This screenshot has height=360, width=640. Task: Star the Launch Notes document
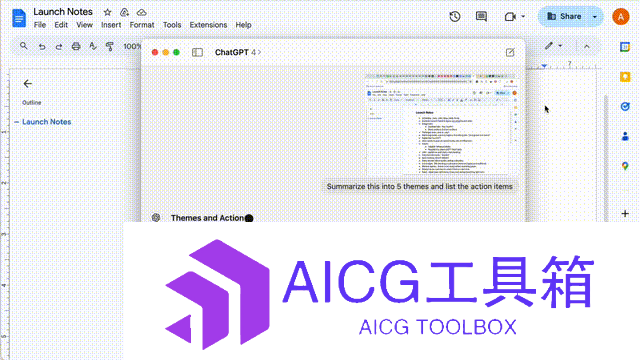point(107,12)
